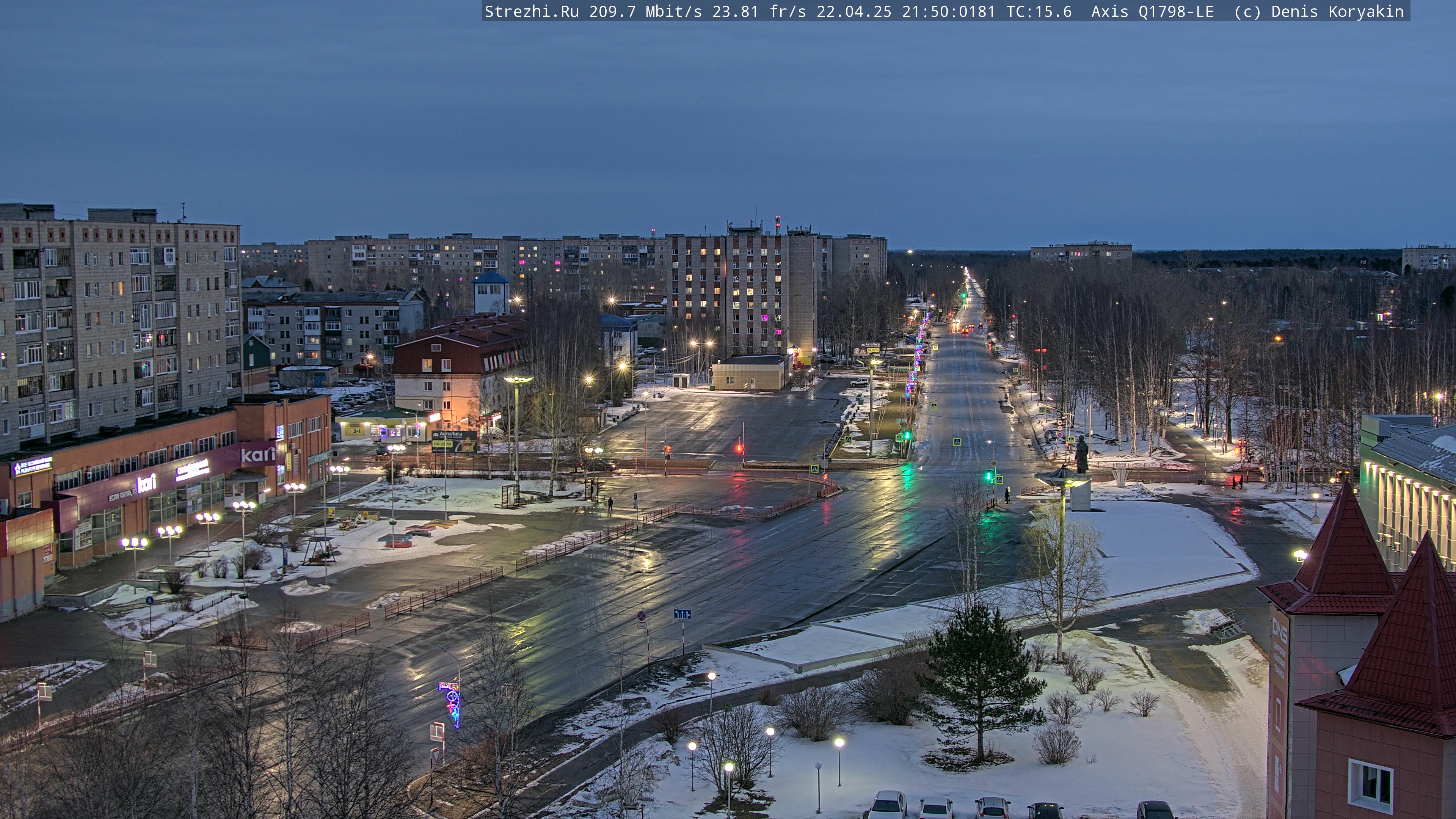Select the "TC:15.6" temperature readout
The height and width of the screenshot is (819, 1456).
click(x=1039, y=12)
